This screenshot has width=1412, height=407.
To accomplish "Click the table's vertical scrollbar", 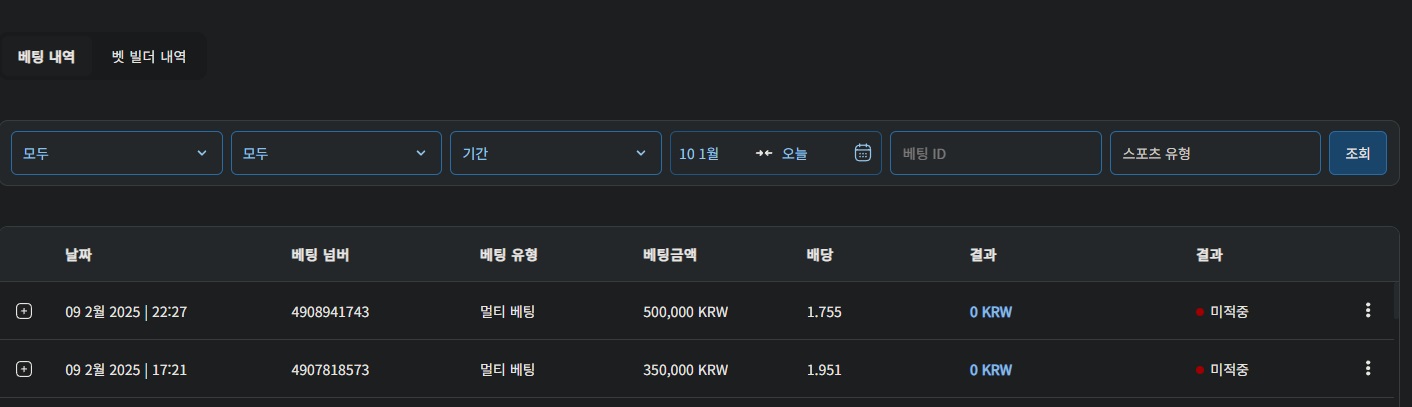I will [x=1397, y=300].
